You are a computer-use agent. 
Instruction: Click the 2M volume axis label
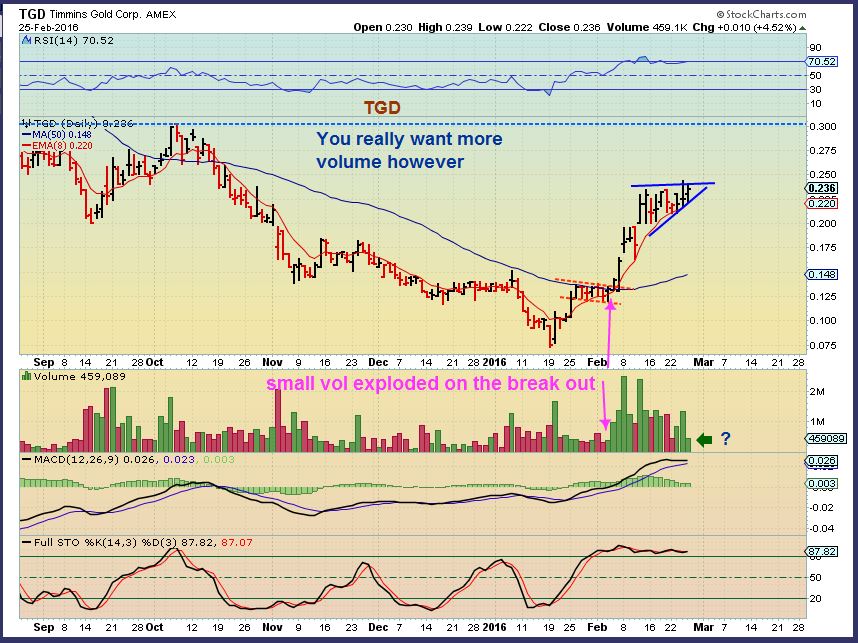tap(817, 392)
